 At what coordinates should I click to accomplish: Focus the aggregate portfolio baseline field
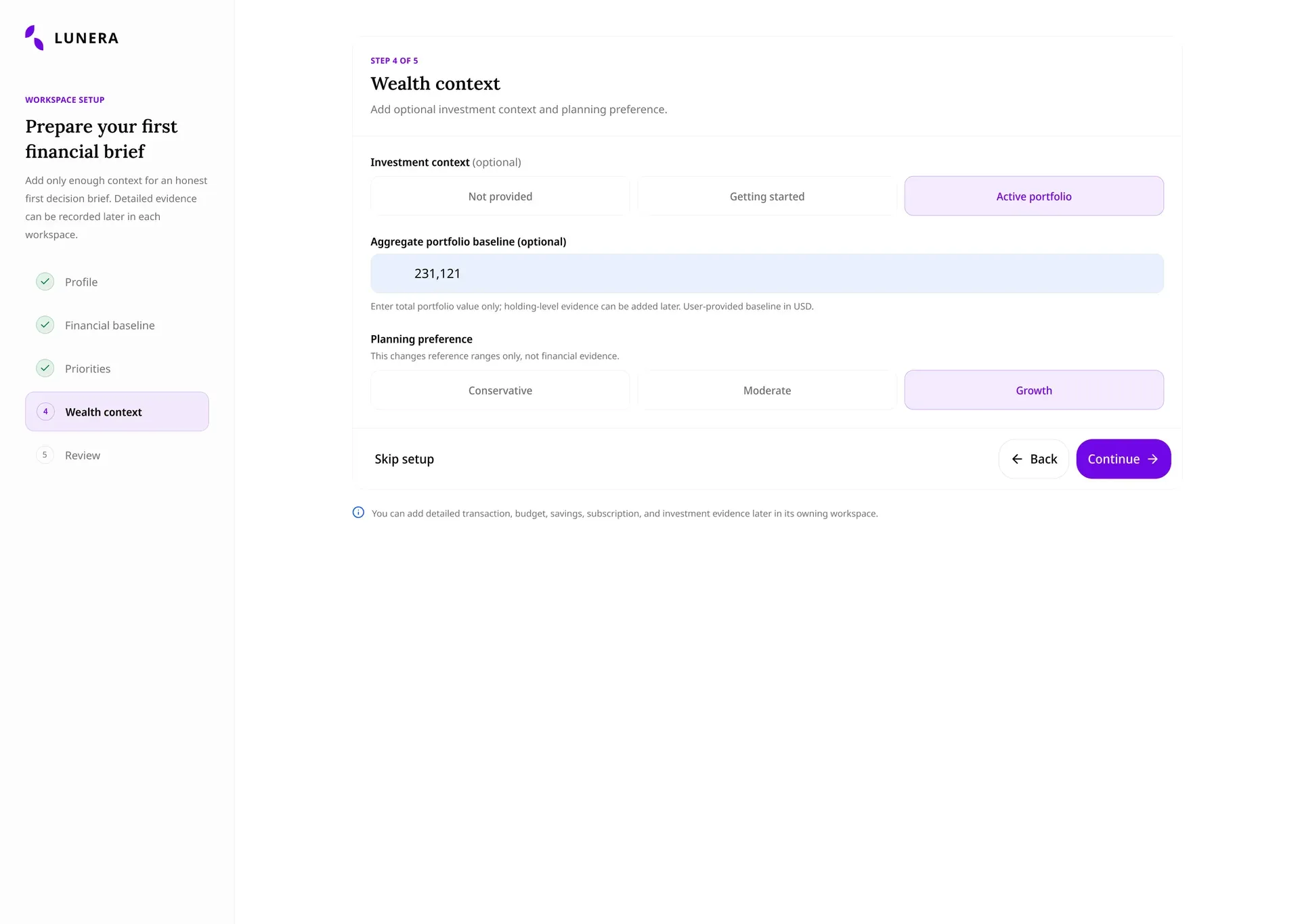(767, 273)
